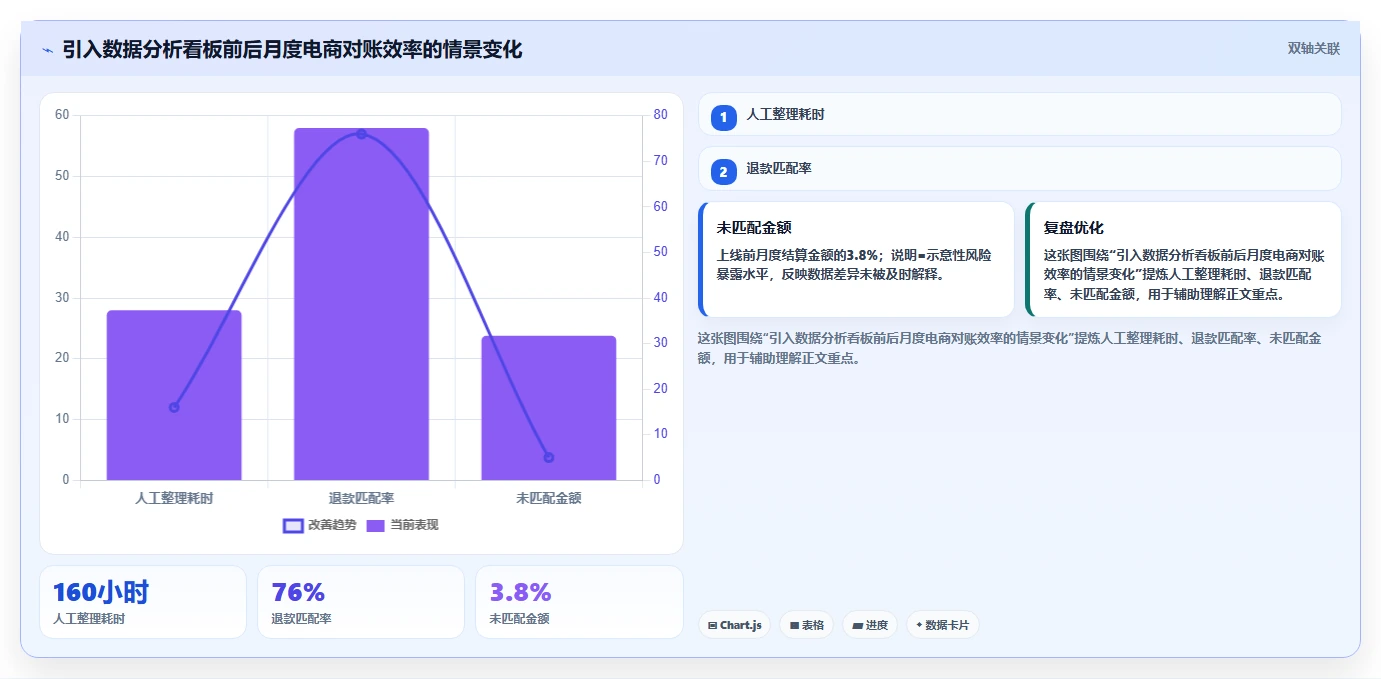Click the icon in the 进度 tag

(858, 625)
